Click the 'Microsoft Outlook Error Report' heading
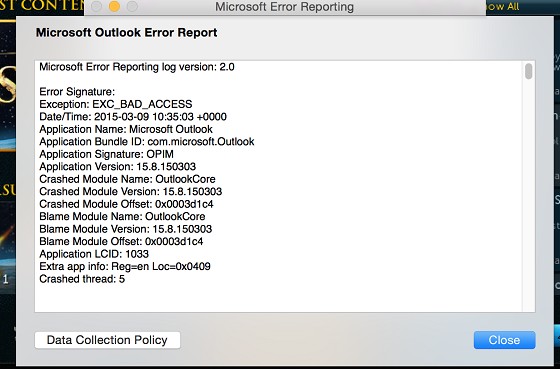560x369 pixels. [x=126, y=33]
